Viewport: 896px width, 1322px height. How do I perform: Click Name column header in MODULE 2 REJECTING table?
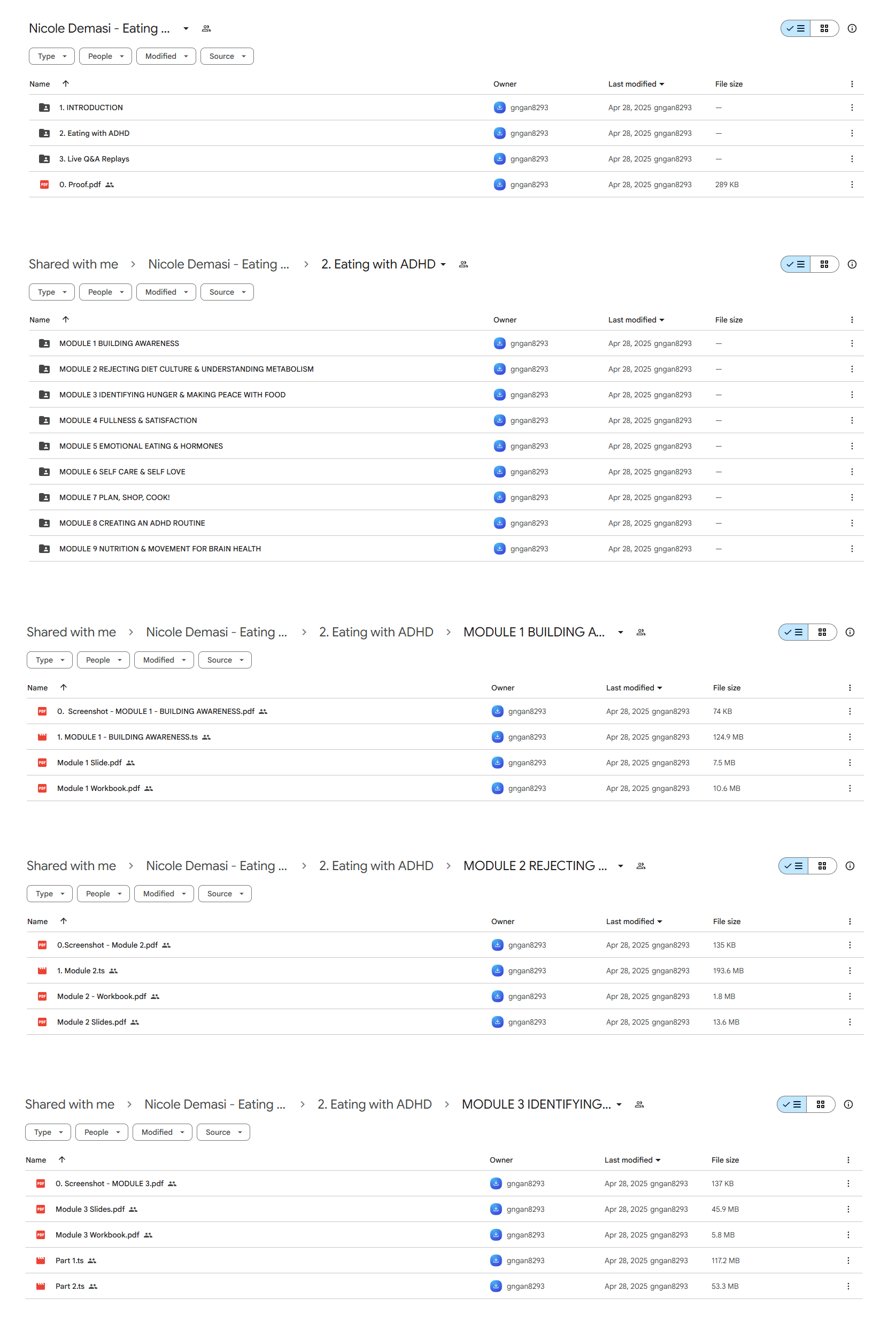coord(37,921)
